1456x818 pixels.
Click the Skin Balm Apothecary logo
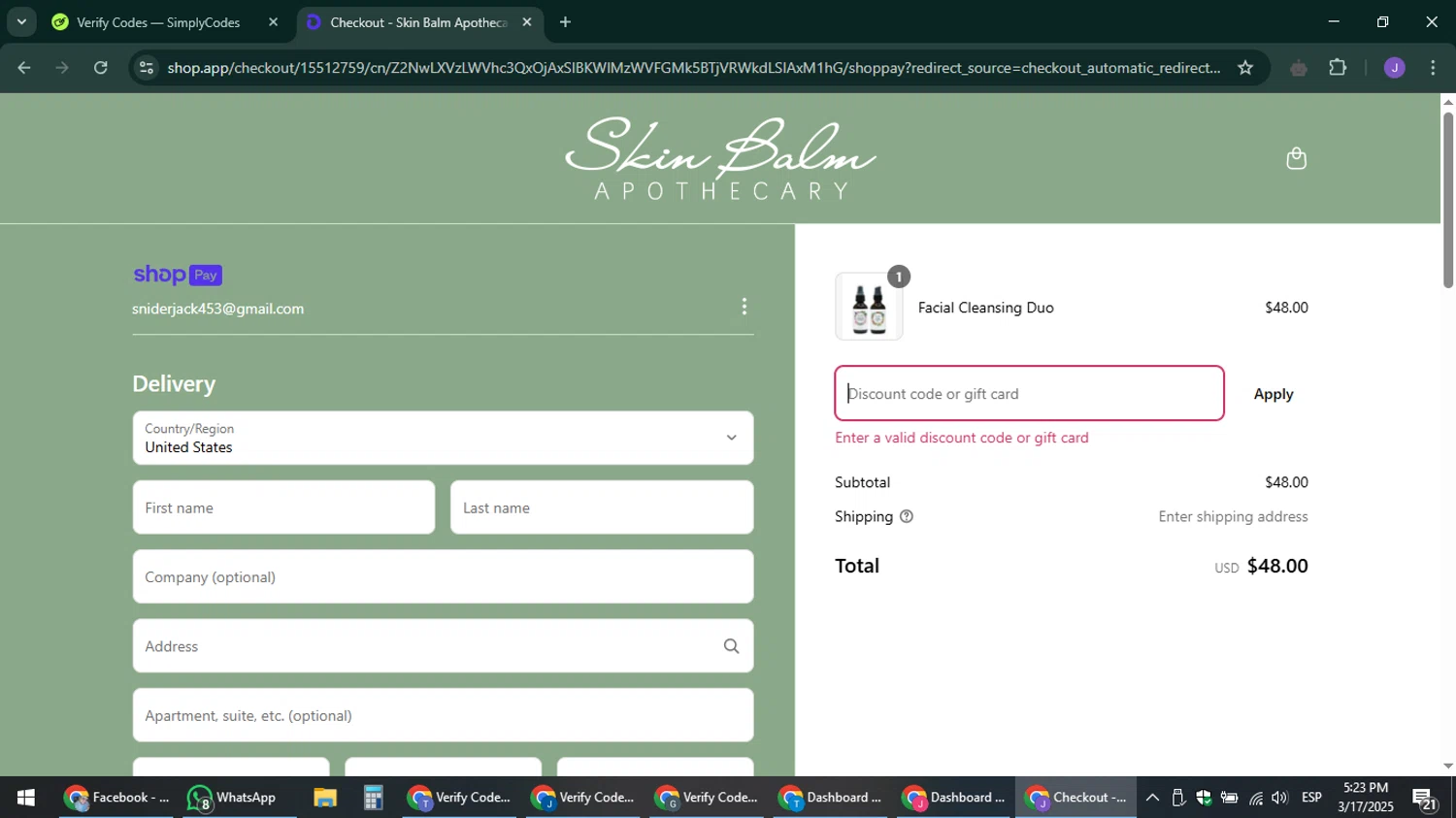[720, 158]
